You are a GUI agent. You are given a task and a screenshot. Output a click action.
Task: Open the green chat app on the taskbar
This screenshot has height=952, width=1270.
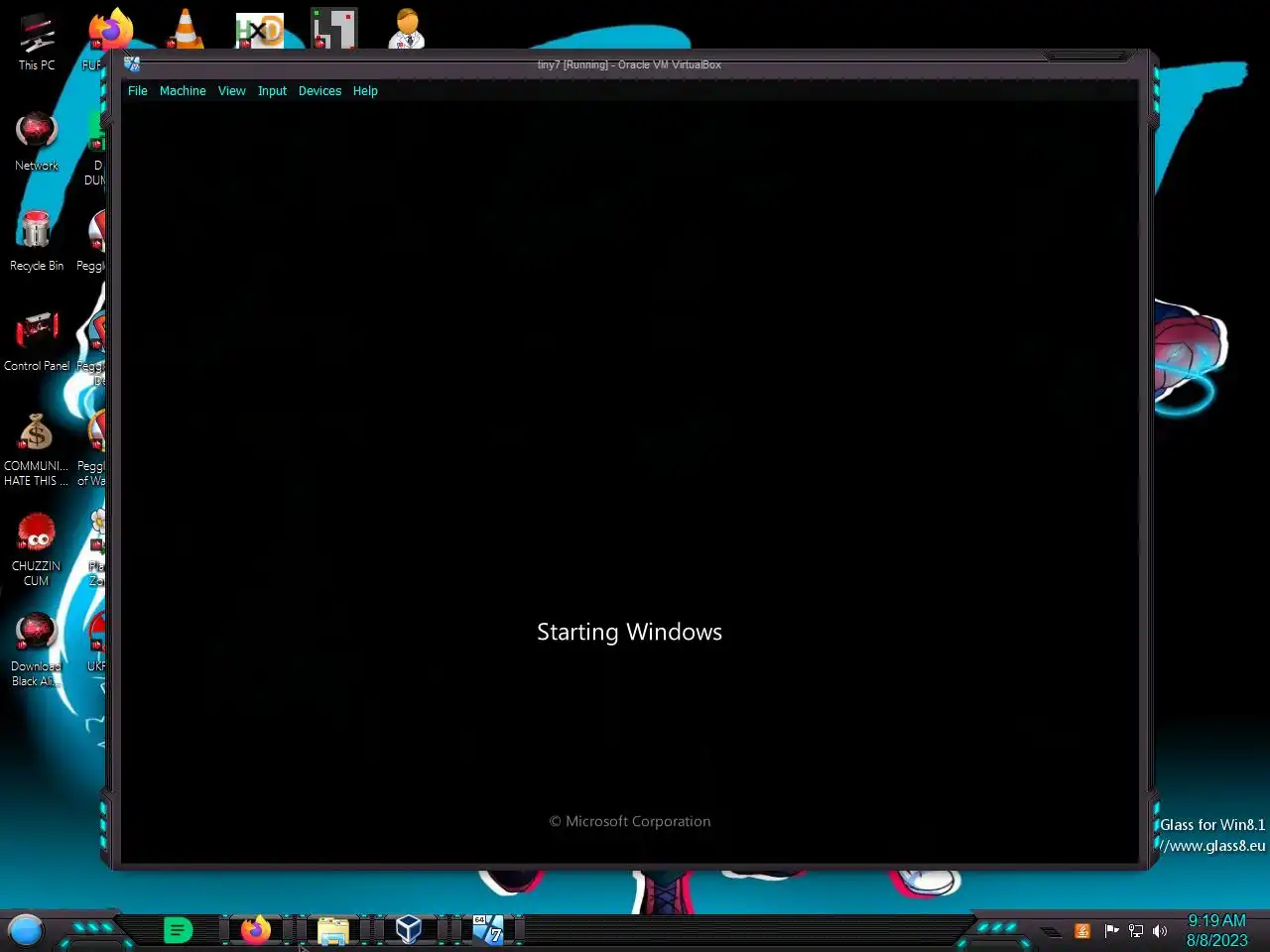[x=178, y=930]
